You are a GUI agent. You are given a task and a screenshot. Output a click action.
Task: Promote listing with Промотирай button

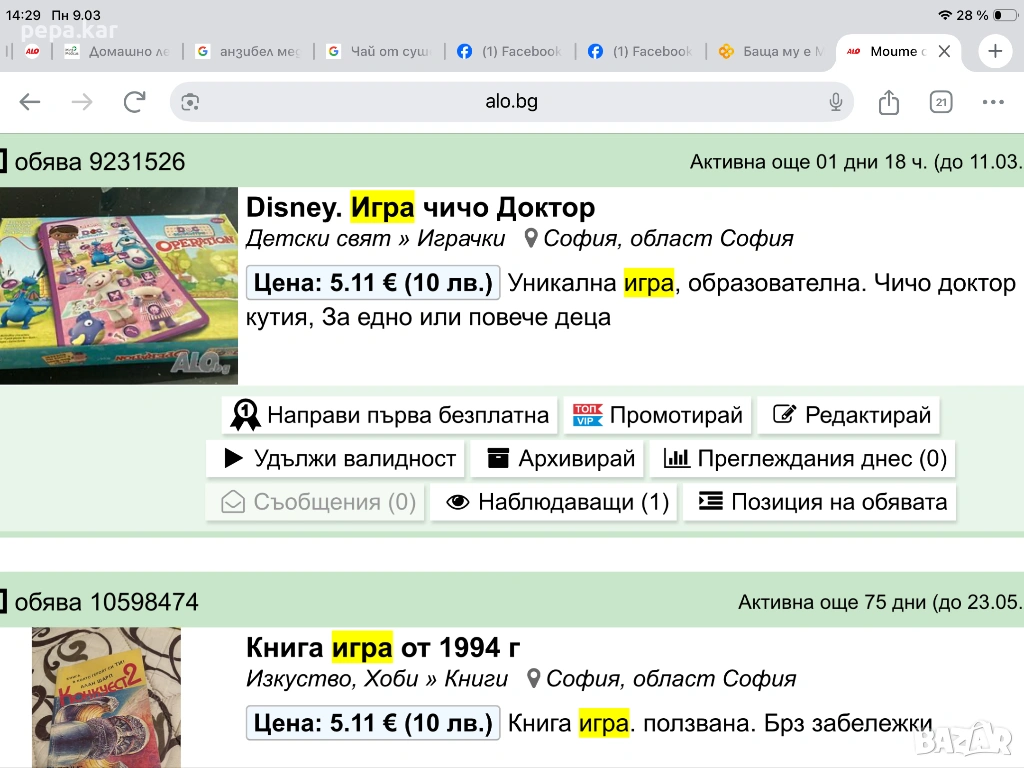[x=658, y=415]
